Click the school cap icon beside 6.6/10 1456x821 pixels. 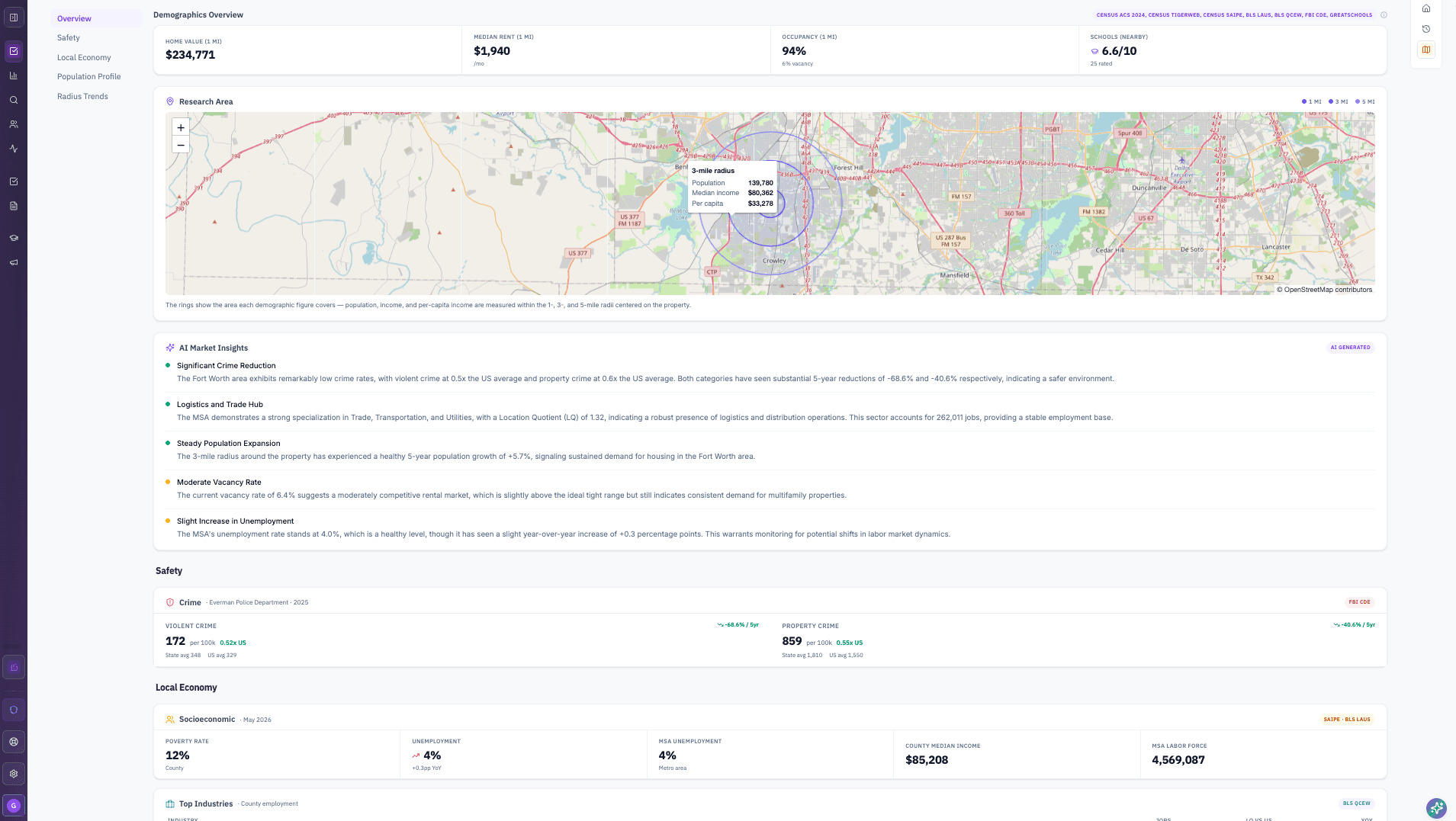click(1094, 52)
